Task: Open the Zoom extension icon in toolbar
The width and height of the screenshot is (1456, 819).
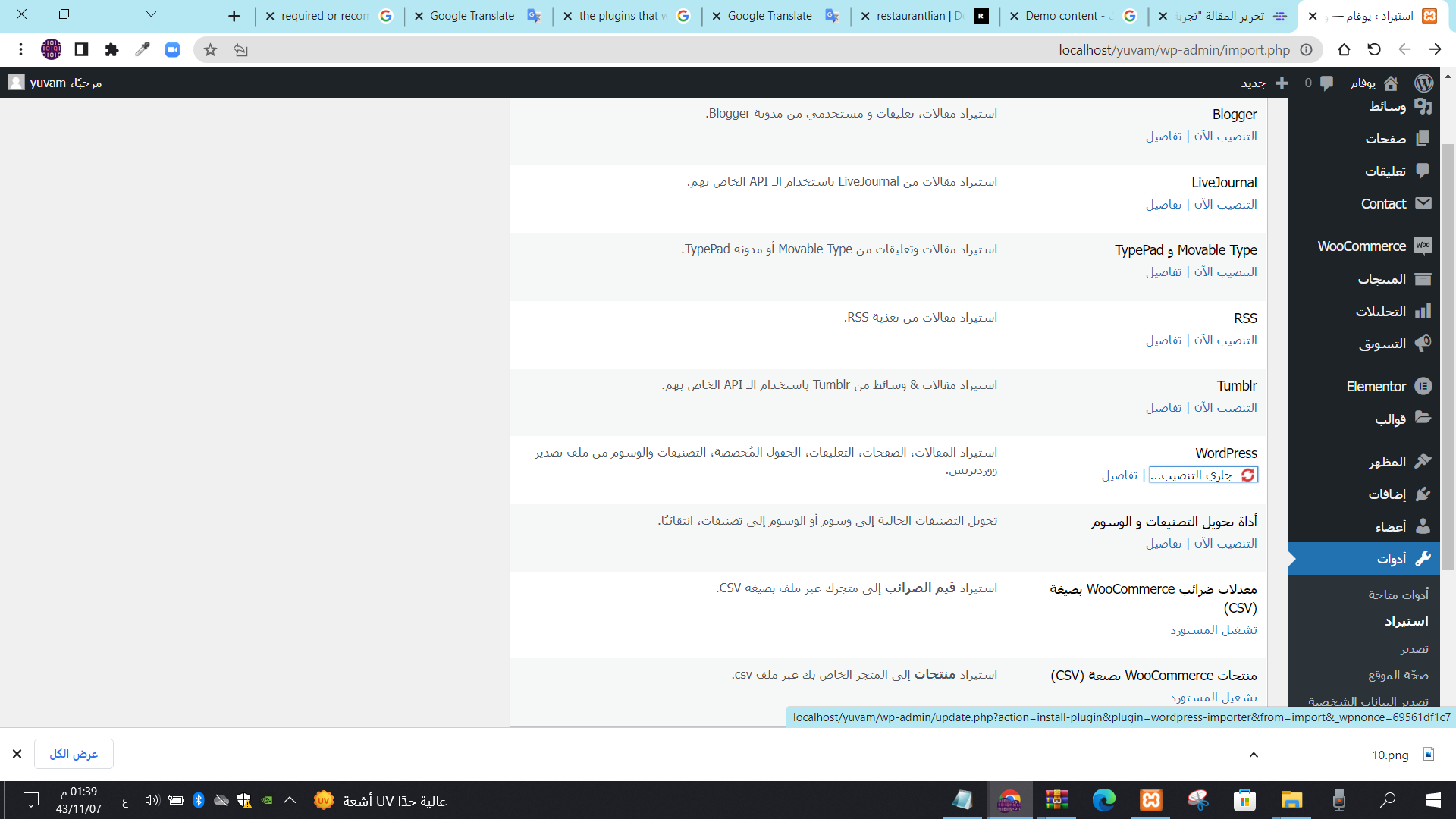Action: [x=172, y=50]
